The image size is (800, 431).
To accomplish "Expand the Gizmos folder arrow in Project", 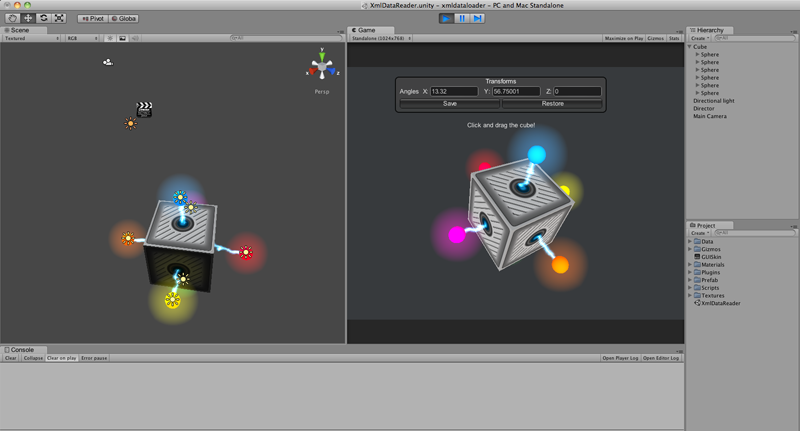I will point(690,249).
